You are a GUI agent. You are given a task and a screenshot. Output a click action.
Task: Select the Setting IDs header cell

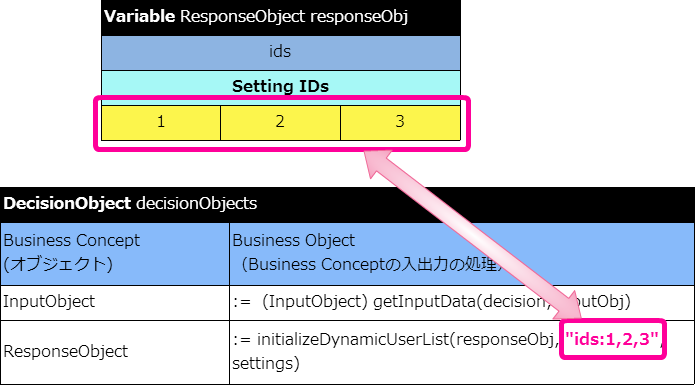281,86
